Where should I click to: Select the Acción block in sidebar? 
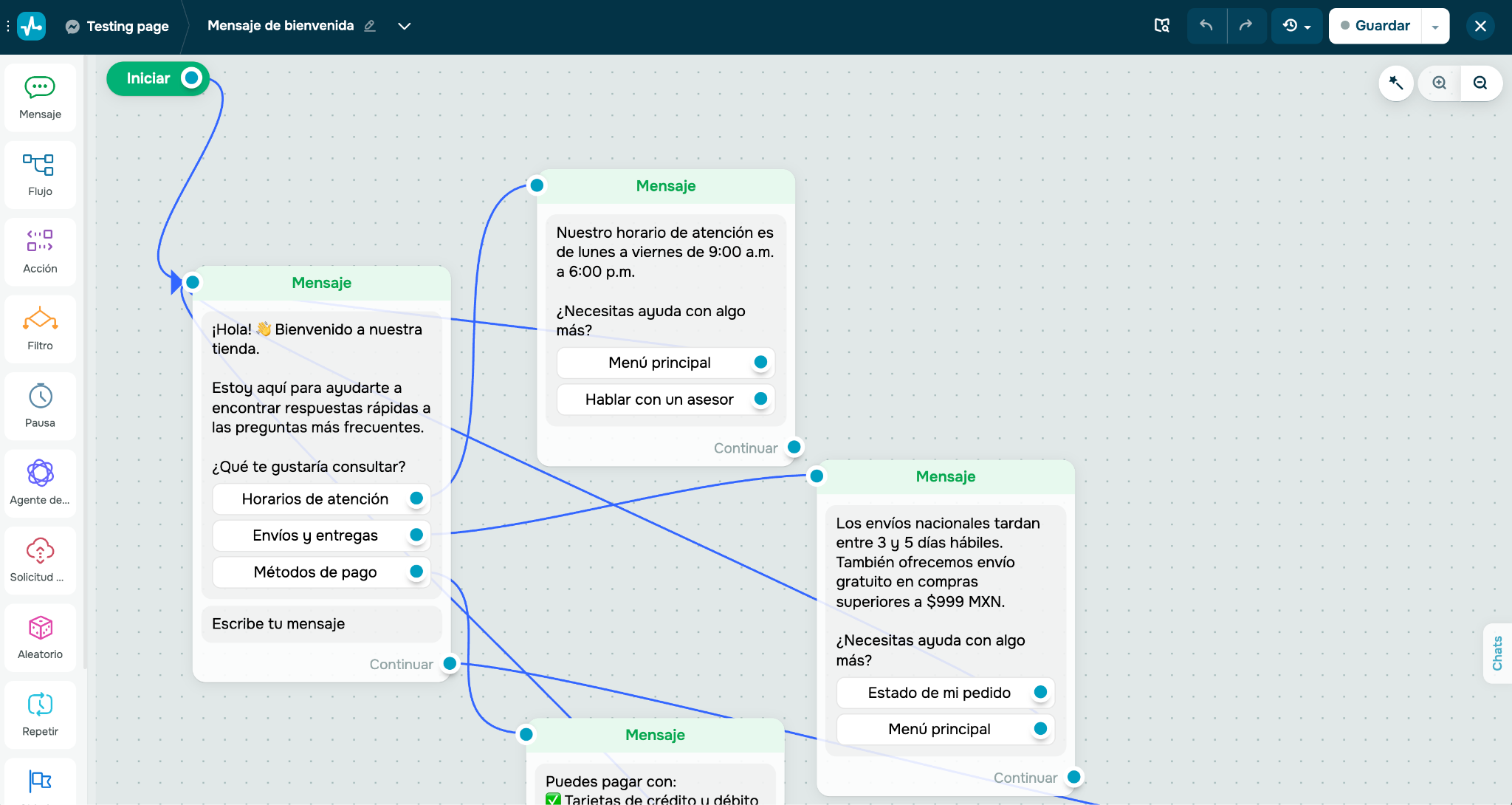point(40,253)
